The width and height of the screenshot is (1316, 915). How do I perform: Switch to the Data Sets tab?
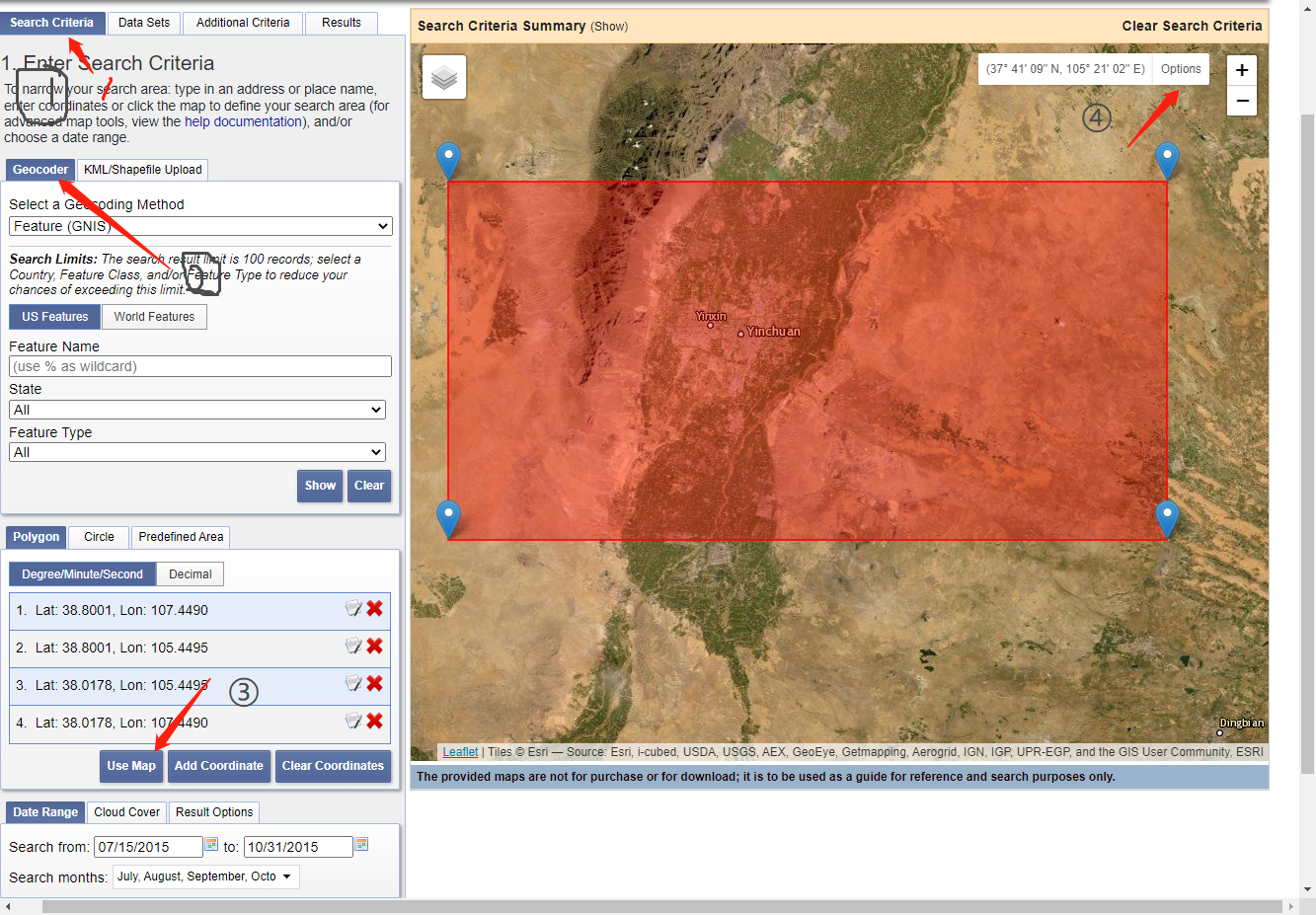tap(144, 22)
